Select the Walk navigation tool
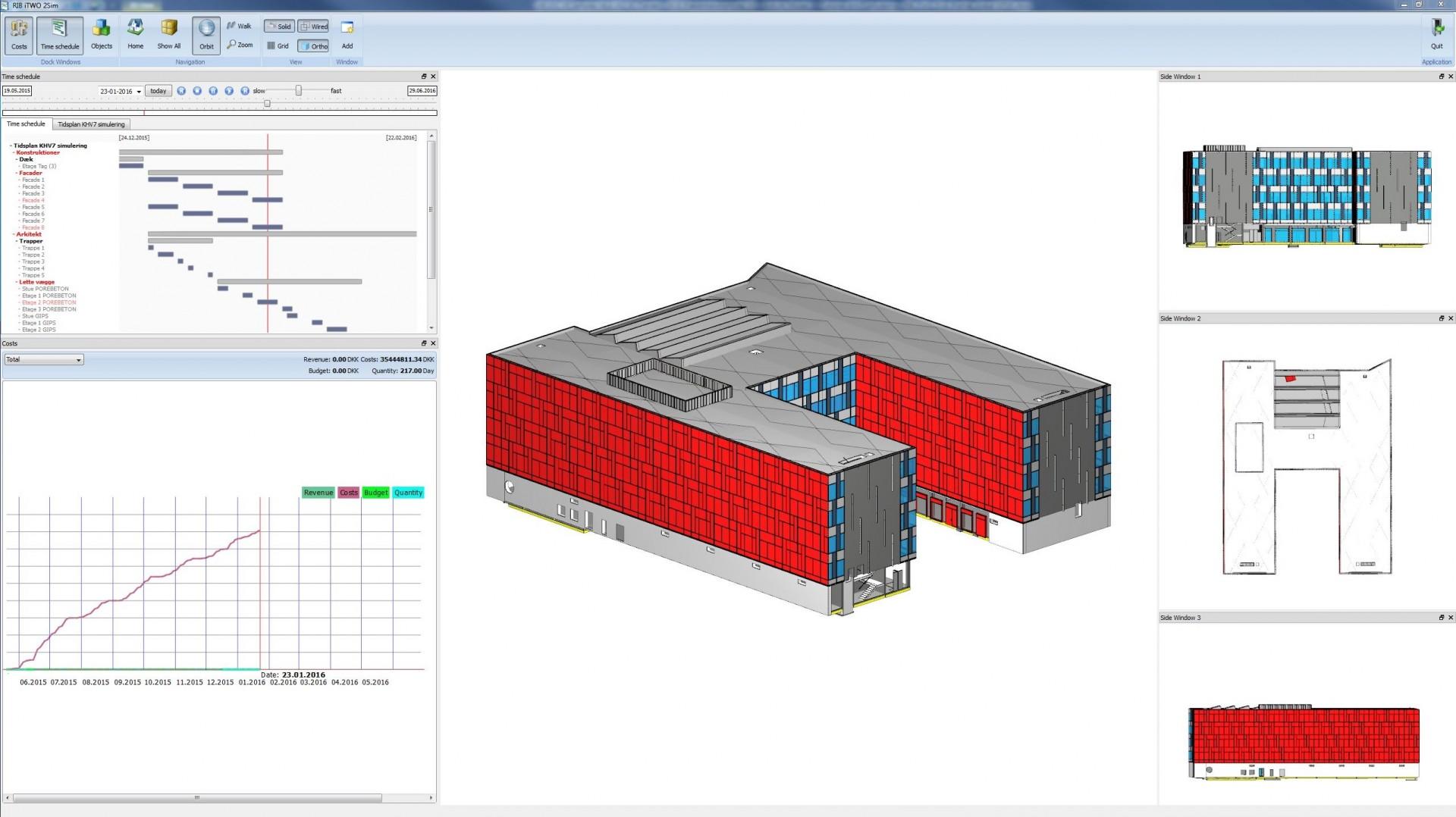The image size is (1456, 817). [239, 26]
